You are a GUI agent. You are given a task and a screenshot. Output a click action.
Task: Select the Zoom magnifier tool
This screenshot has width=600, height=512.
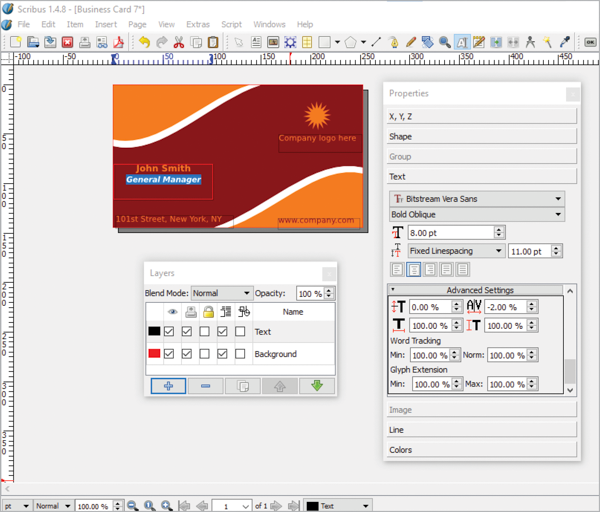click(x=445, y=42)
